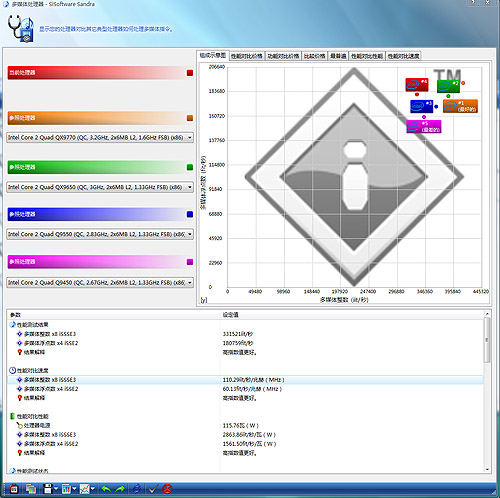Switch to the 性能对比价格 tab

tap(247, 56)
